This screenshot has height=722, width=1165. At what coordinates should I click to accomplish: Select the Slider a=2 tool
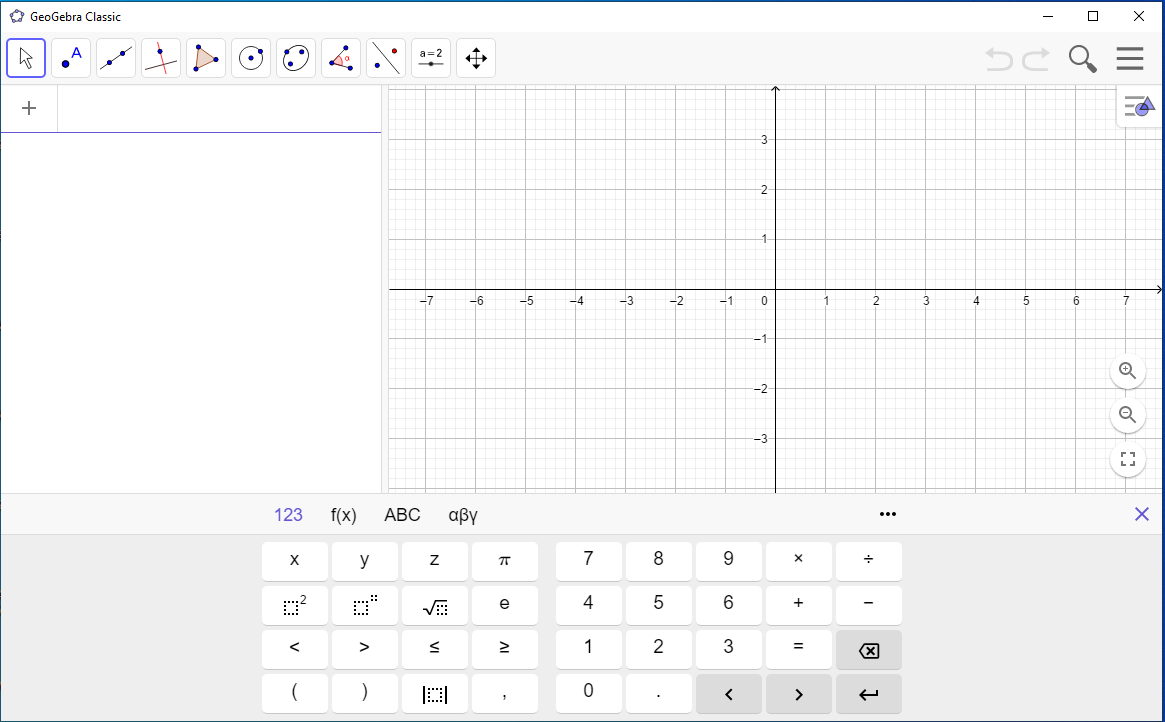pyautogui.click(x=431, y=58)
